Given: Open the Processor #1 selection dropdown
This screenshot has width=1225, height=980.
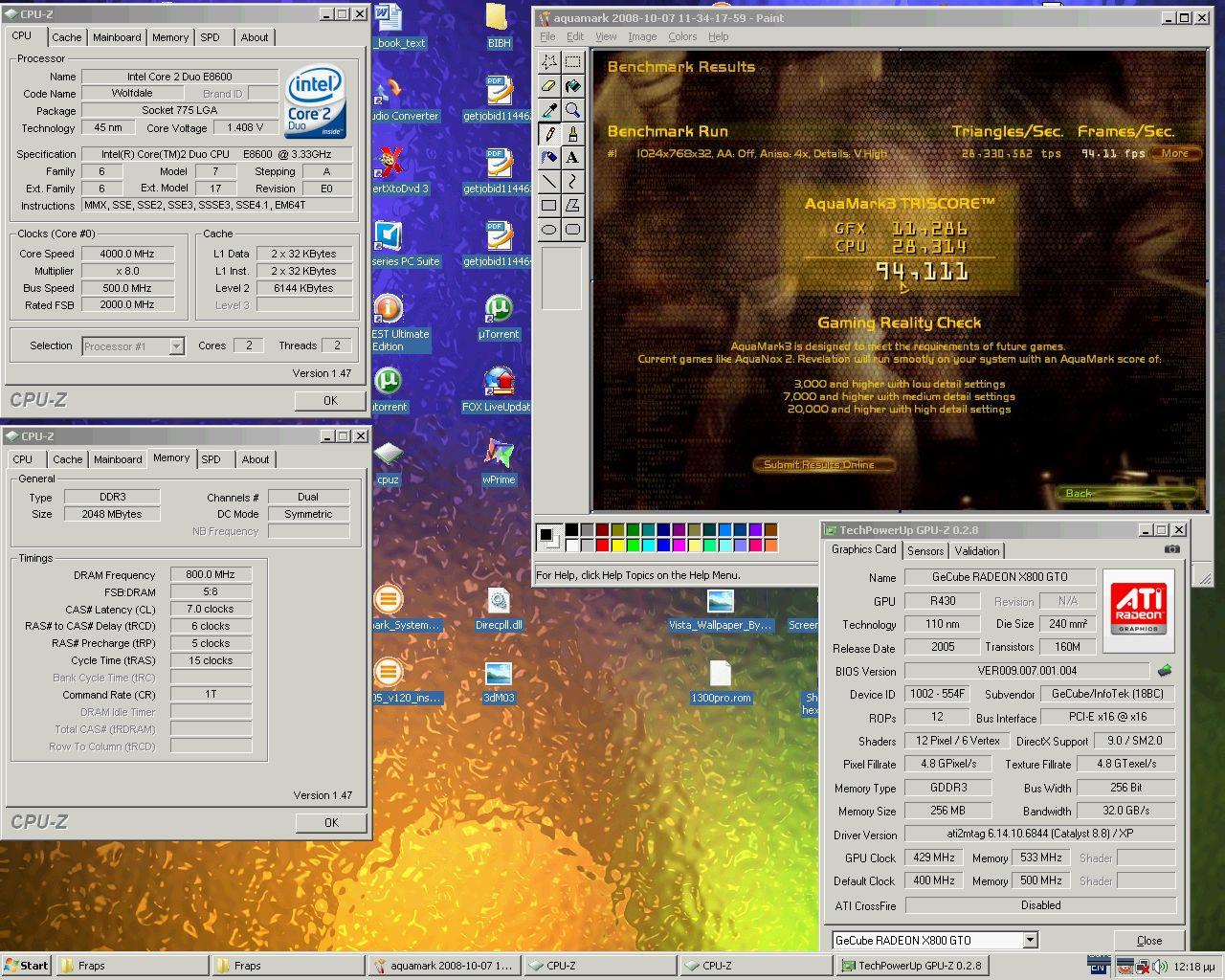Looking at the screenshot, I should click(x=176, y=346).
